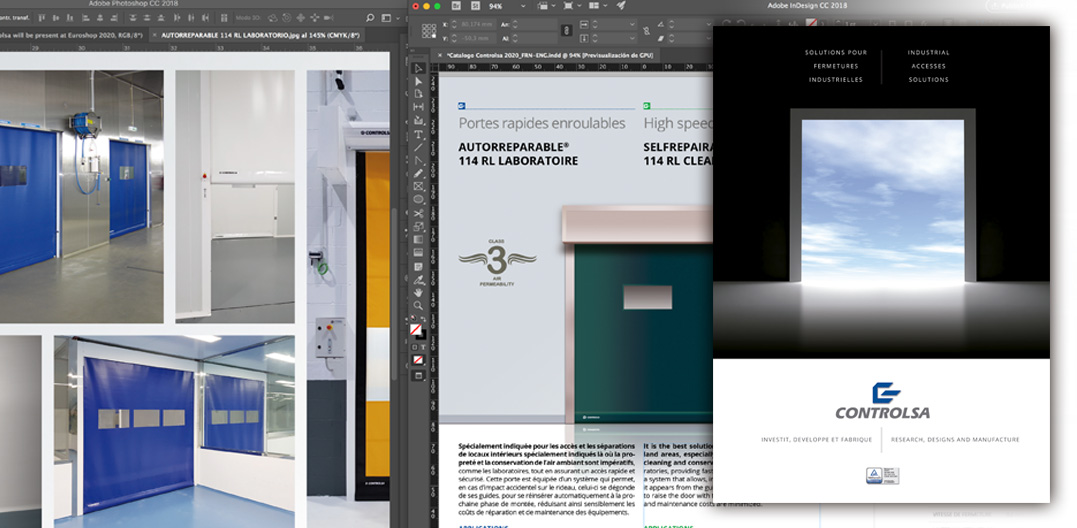Click the rotation angle stepper arrows
The width and height of the screenshot is (1077, 528).
click(x=672, y=25)
